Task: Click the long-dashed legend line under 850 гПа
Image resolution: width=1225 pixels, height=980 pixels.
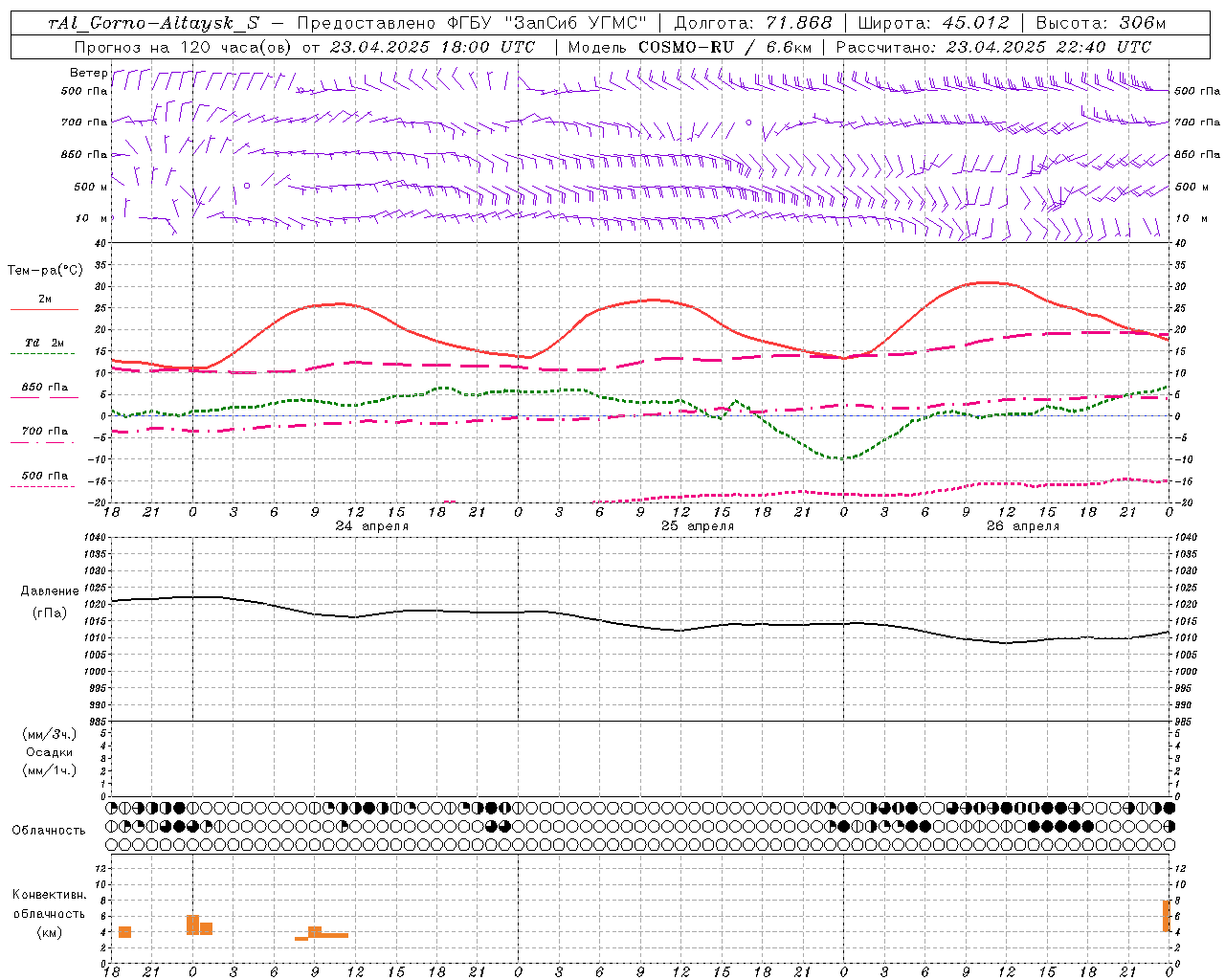Action: coord(44,397)
